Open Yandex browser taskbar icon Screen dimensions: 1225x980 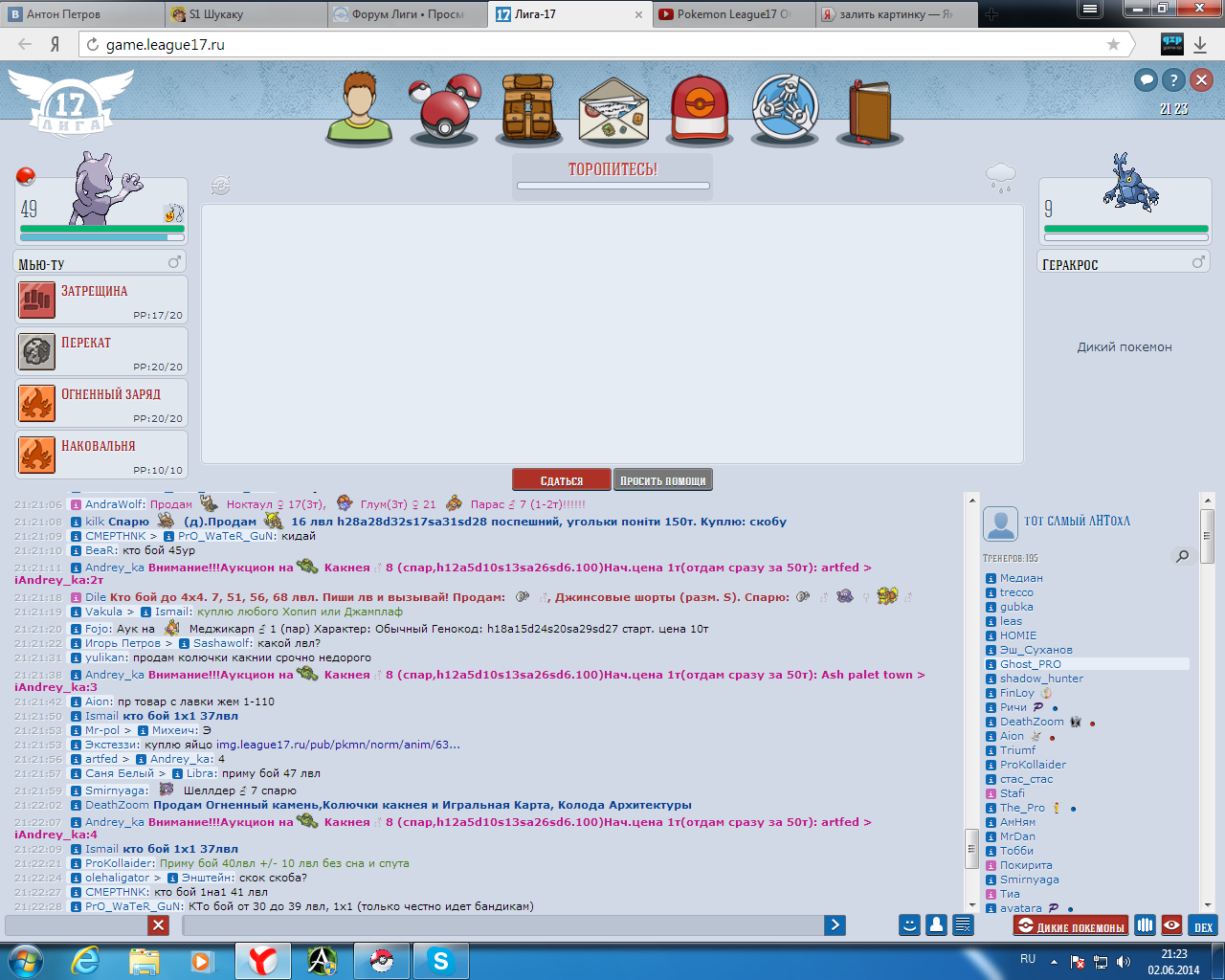262,960
